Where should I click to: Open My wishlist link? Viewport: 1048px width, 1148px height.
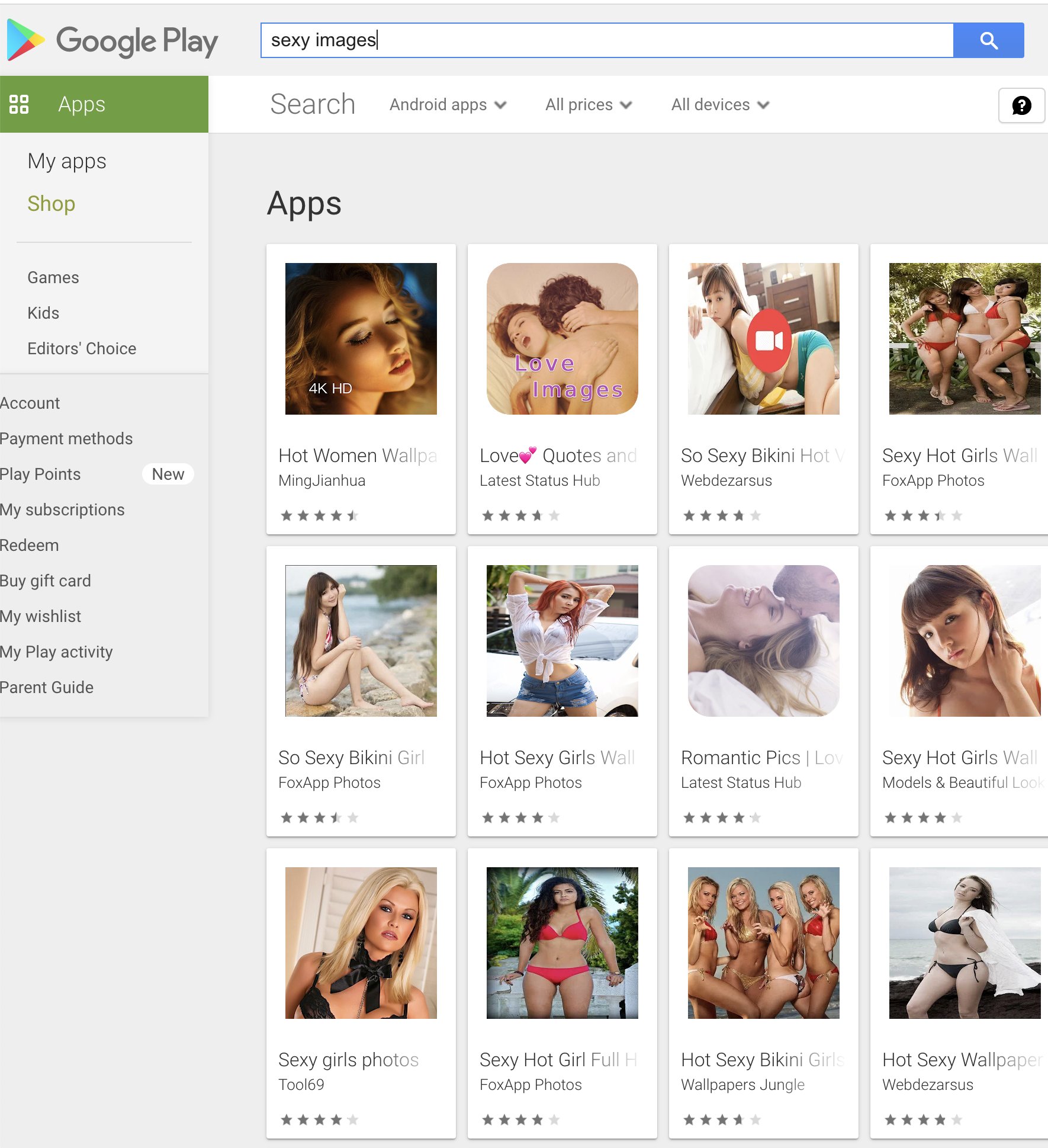tap(40, 616)
